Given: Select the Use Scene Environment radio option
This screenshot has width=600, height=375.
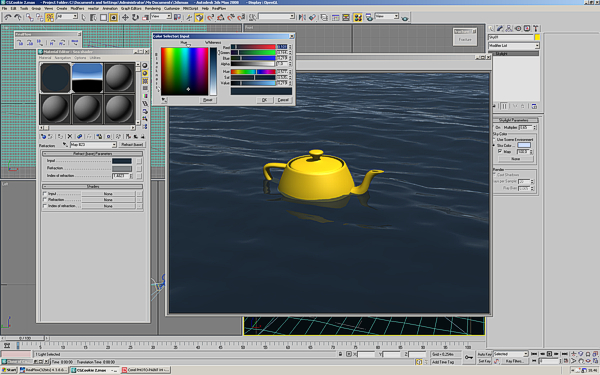Looking at the screenshot, I should coord(495,140).
